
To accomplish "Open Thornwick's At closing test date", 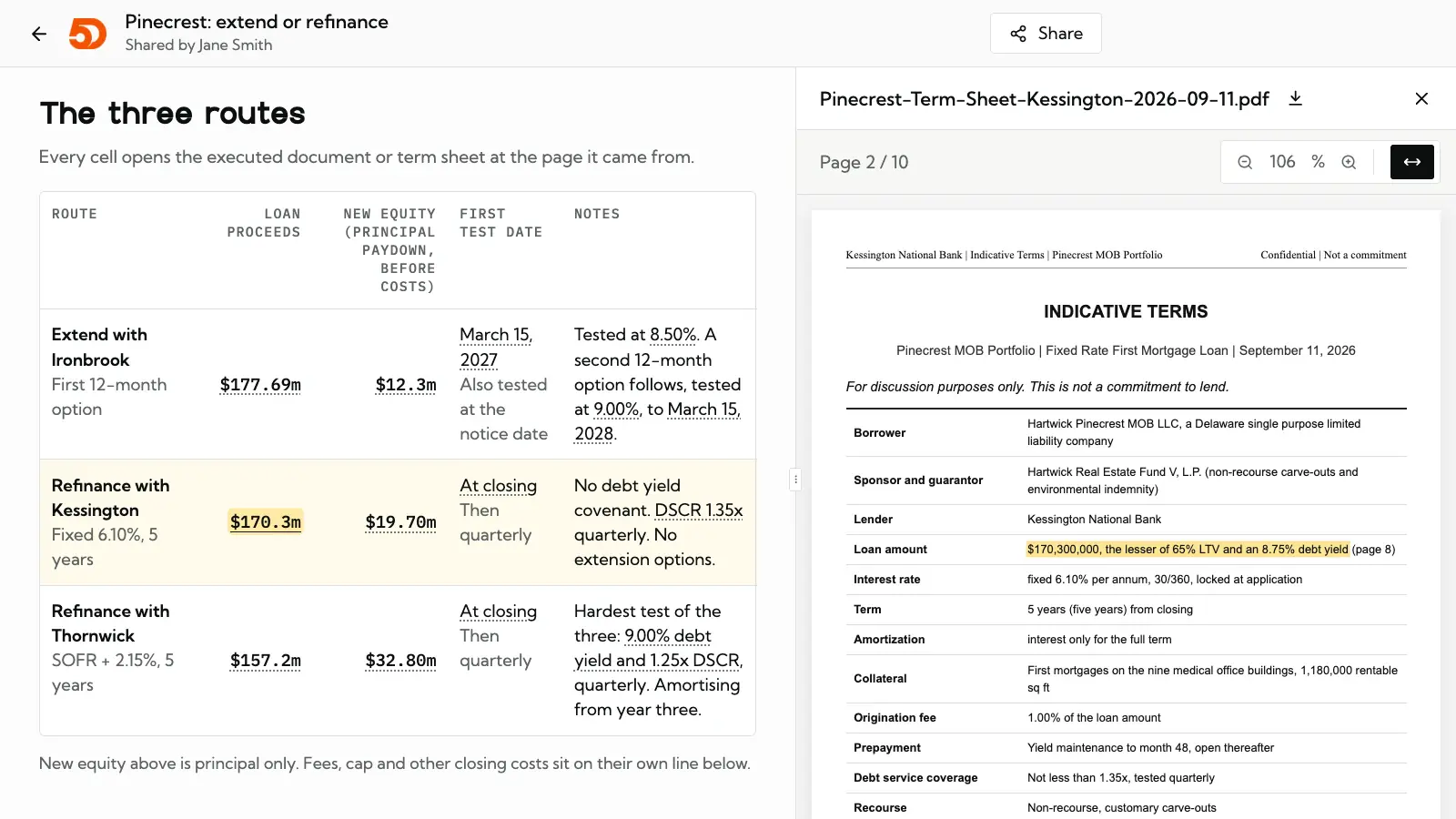I will tap(498, 612).
